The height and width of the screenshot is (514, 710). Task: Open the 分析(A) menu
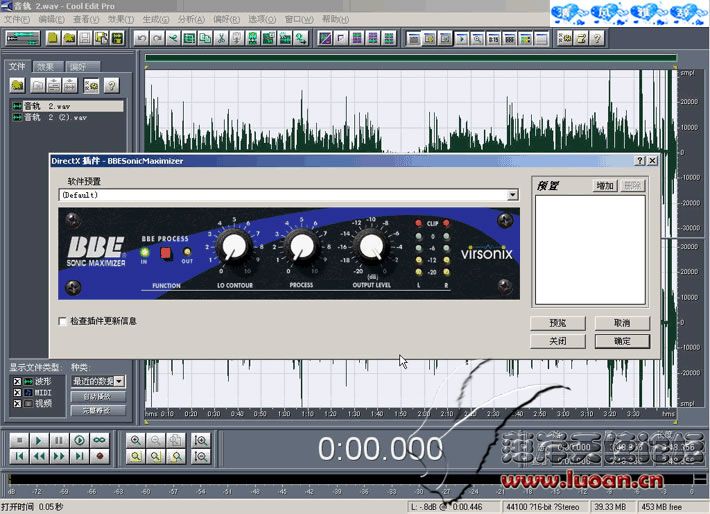click(x=191, y=19)
